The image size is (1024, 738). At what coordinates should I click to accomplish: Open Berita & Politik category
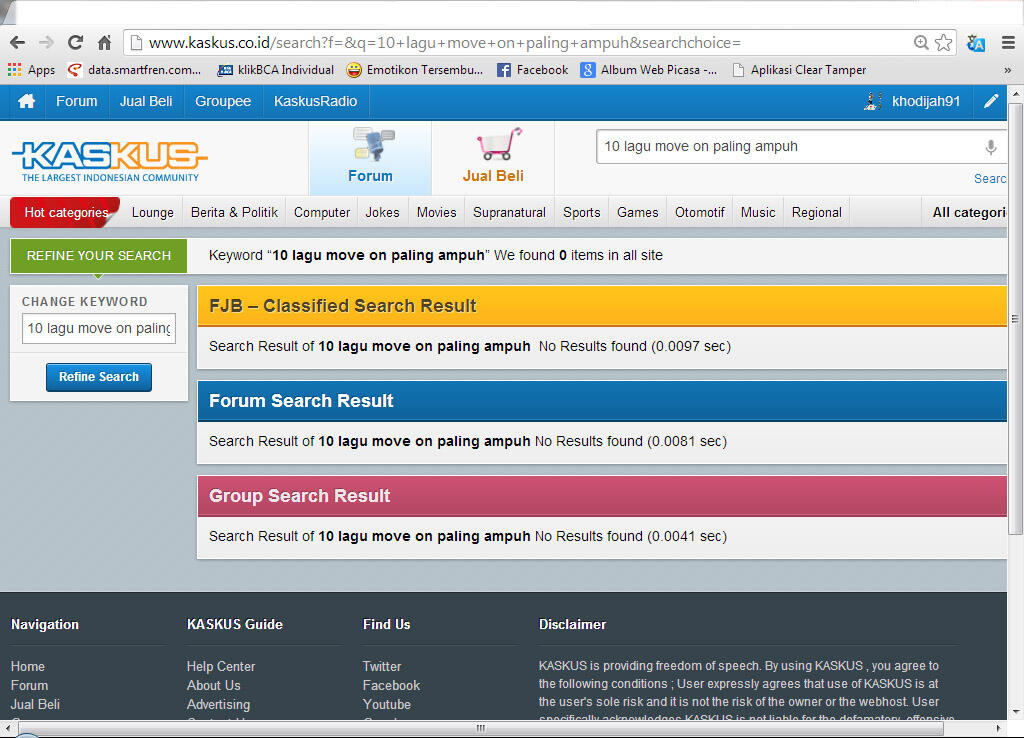[x=234, y=212]
